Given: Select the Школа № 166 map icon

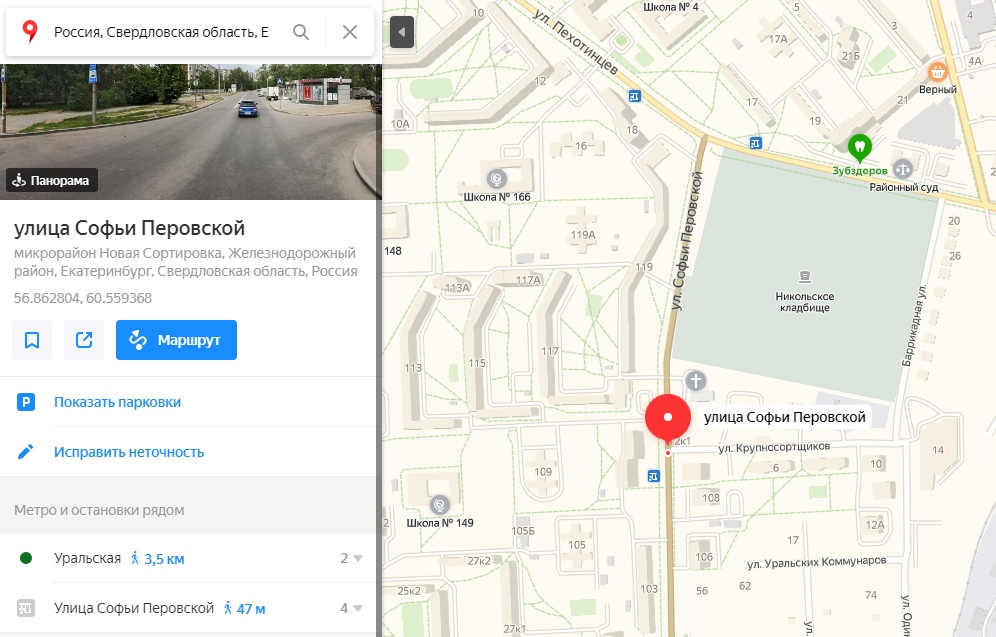Looking at the screenshot, I should 497,178.
